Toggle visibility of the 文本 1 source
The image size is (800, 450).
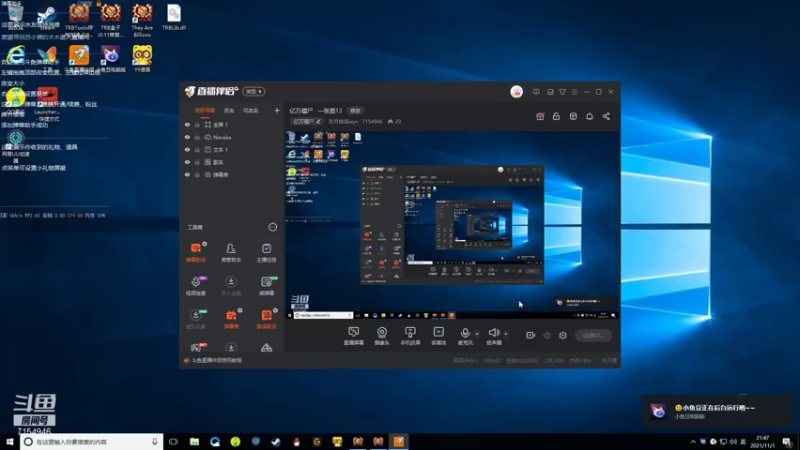(x=187, y=149)
